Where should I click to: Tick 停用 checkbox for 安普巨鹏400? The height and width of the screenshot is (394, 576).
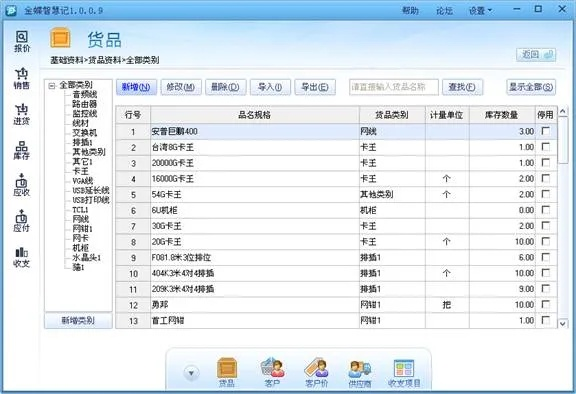point(546,131)
